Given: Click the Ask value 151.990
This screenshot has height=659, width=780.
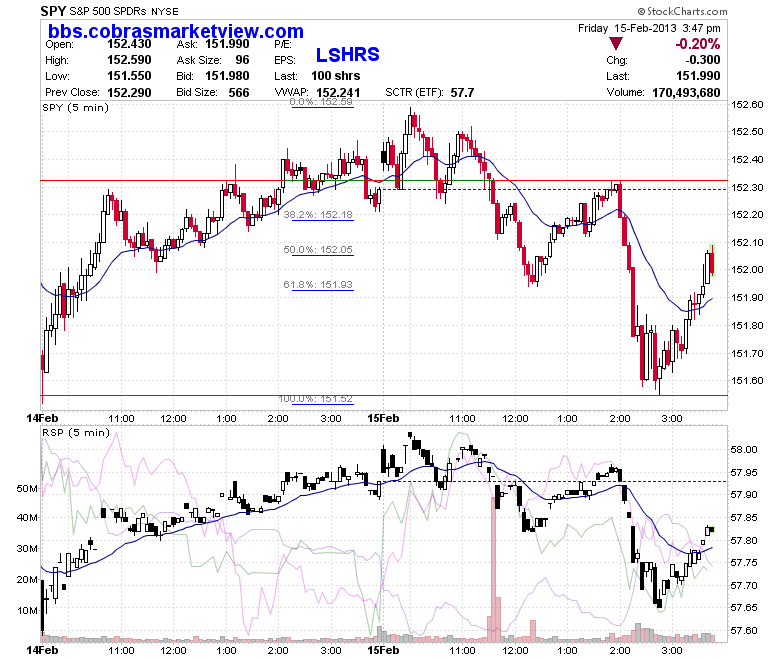Looking at the screenshot, I should pyautogui.click(x=227, y=44).
